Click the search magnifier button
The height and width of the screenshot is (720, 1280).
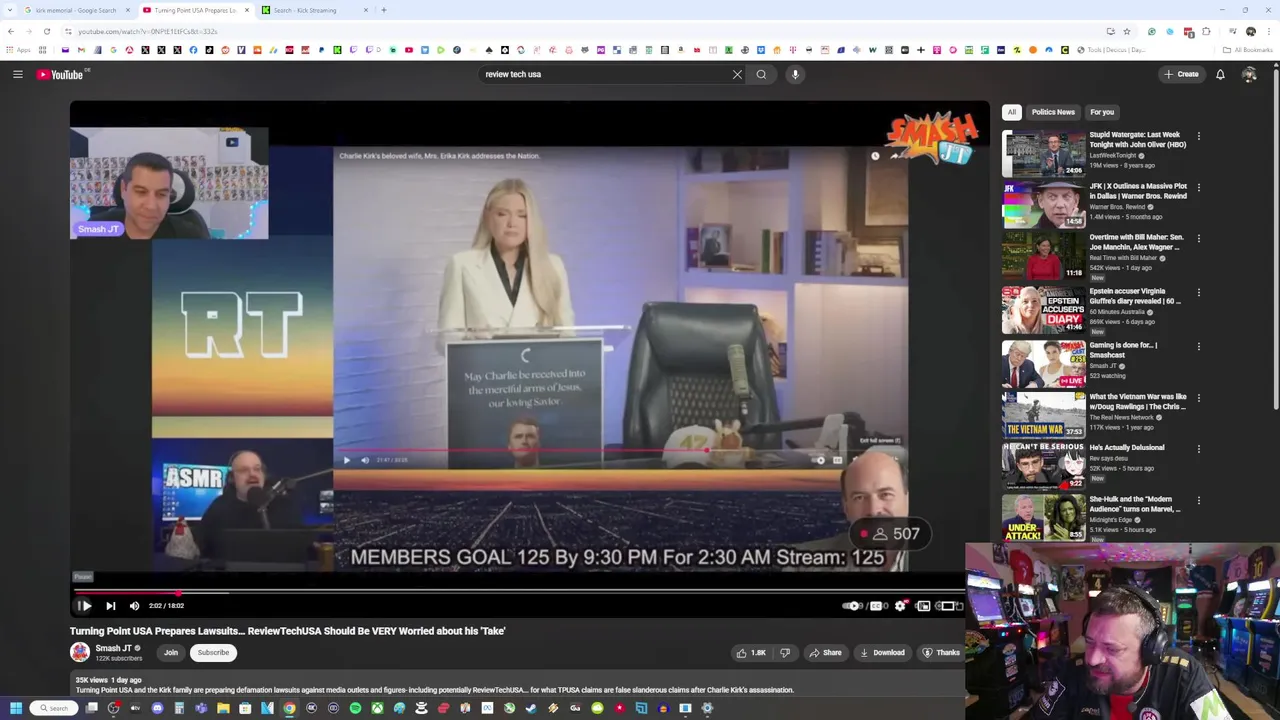(761, 74)
